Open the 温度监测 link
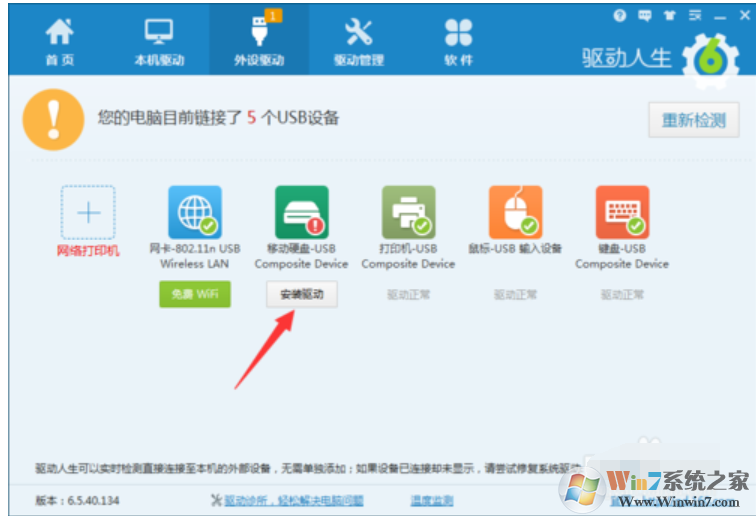This screenshot has width=756, height=516. pos(432,501)
